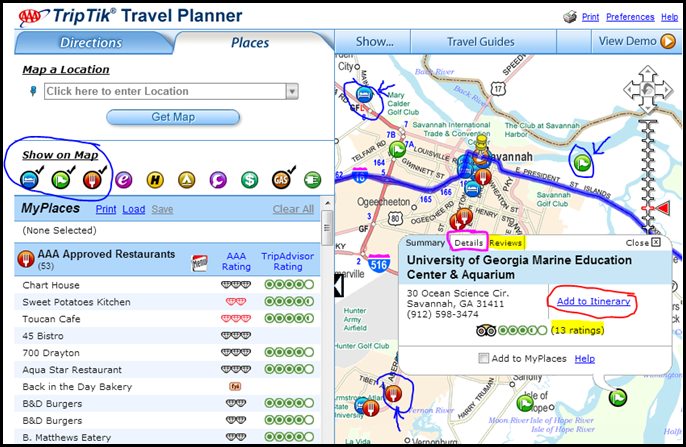Toggle the red restaurants fork icon under Show on Map
The width and height of the screenshot is (686, 447).
[x=92, y=180]
